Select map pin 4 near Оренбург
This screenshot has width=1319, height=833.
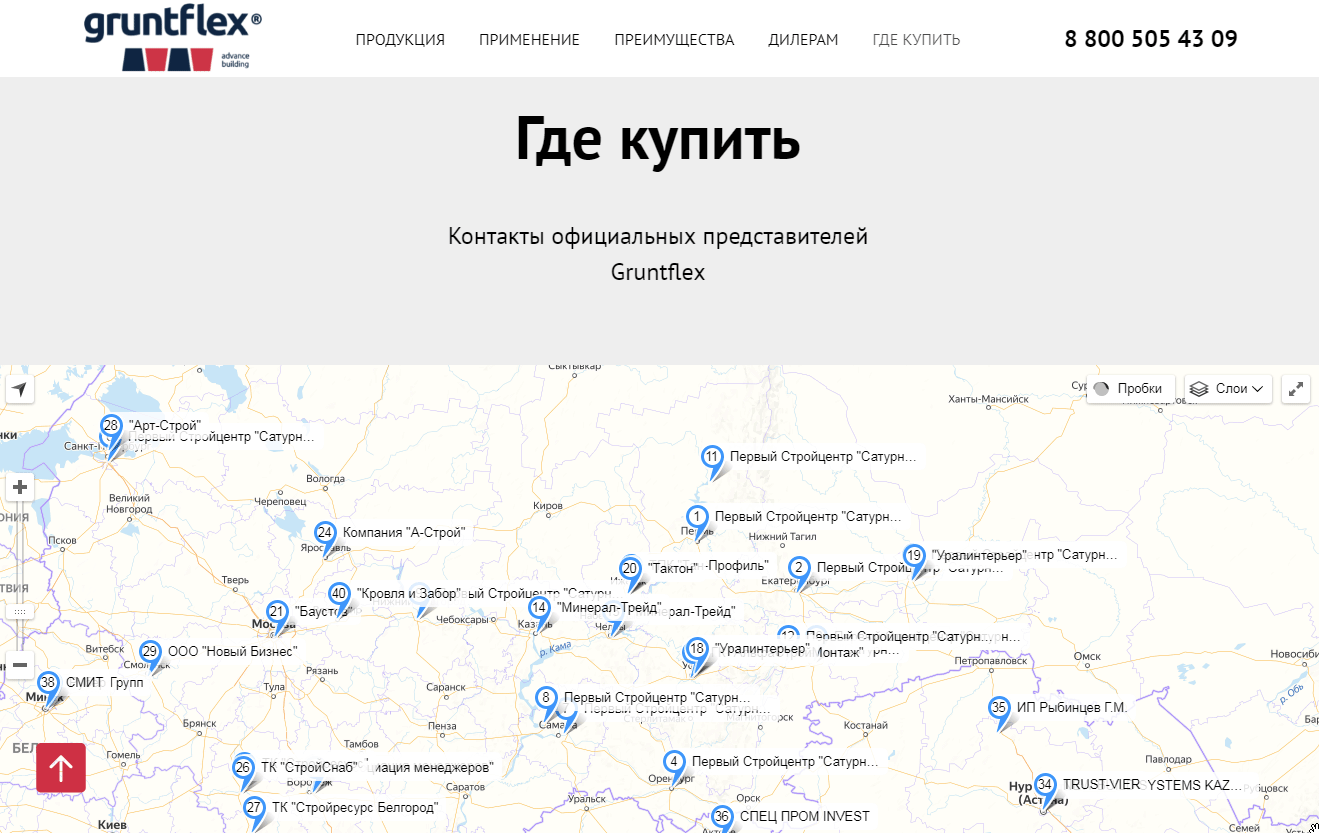click(x=674, y=763)
